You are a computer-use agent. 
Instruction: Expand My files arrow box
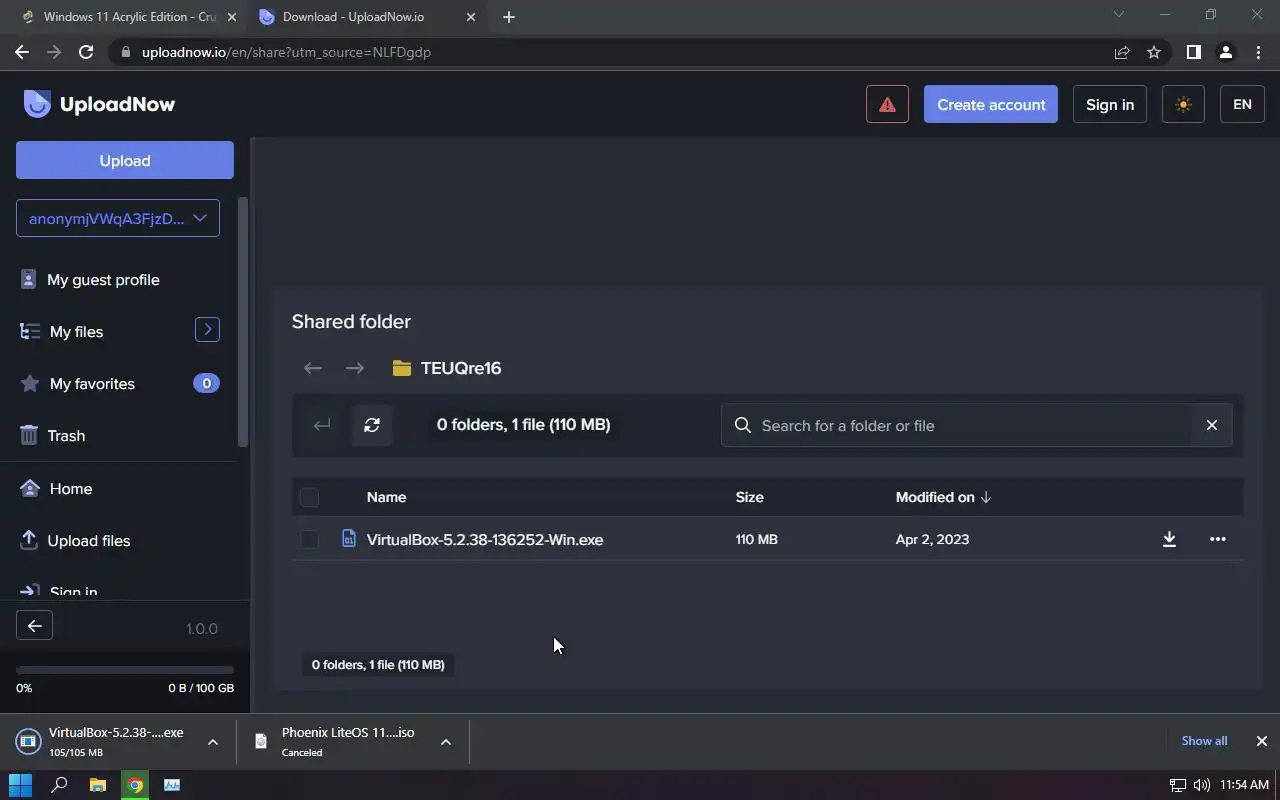207,329
